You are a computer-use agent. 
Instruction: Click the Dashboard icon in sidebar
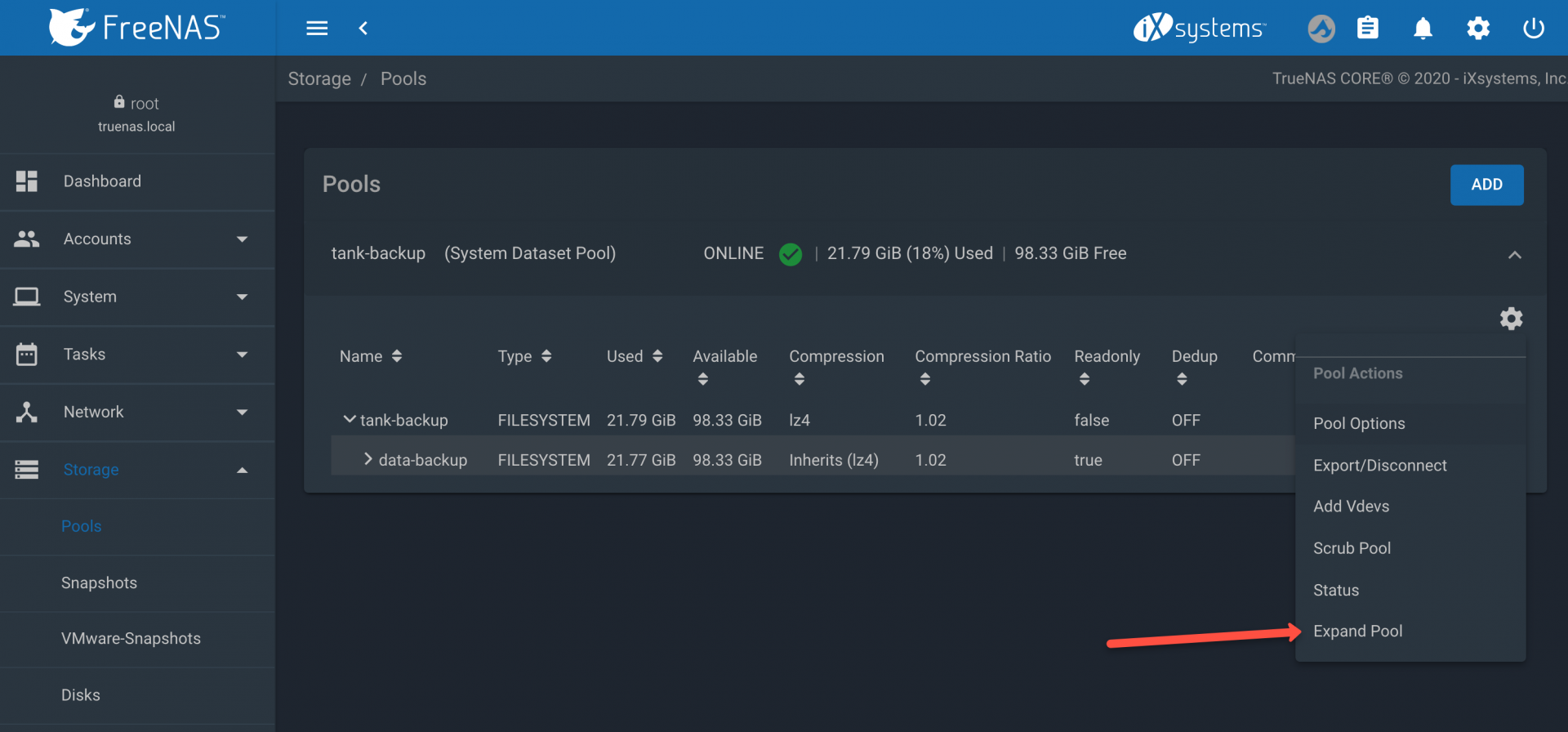coord(27,181)
